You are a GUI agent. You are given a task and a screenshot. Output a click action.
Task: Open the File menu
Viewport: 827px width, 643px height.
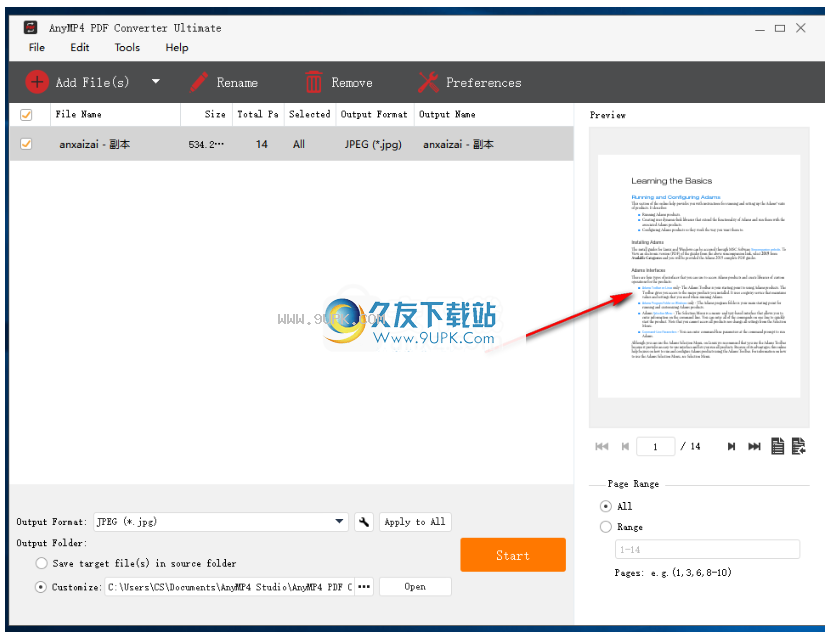point(36,47)
